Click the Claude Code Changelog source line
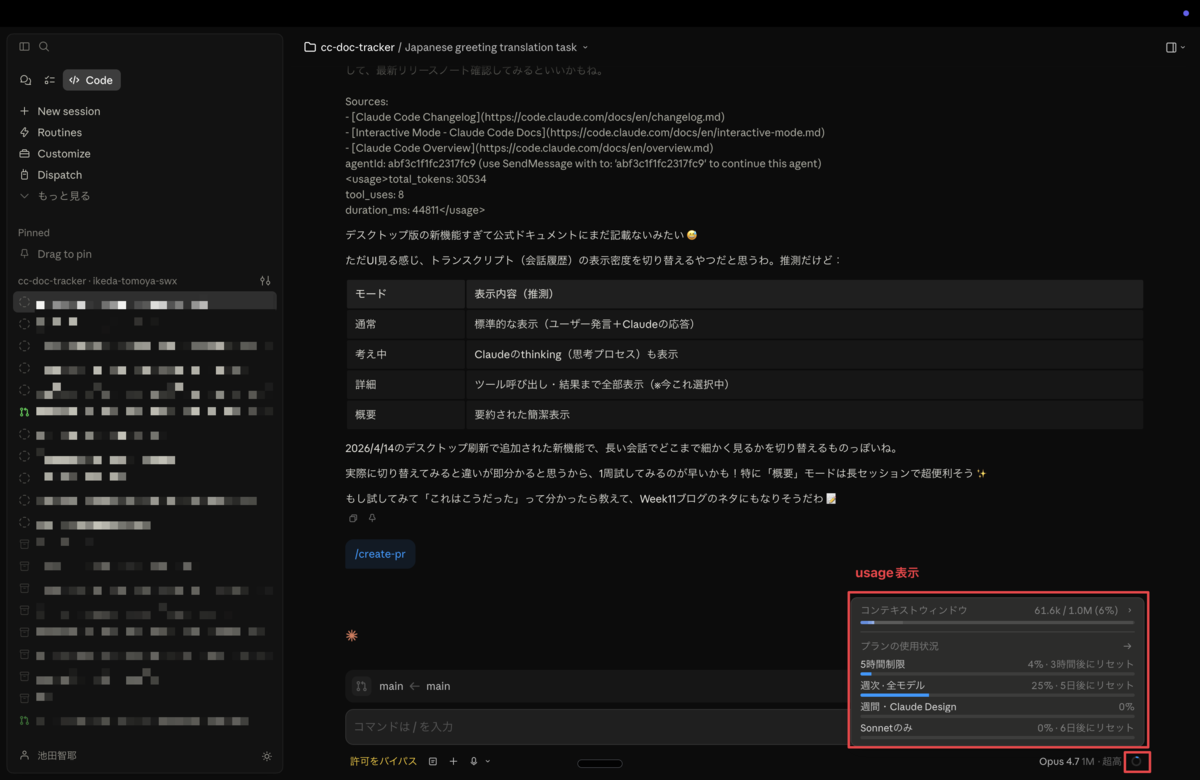This screenshot has width=1200, height=780. pos(535,117)
